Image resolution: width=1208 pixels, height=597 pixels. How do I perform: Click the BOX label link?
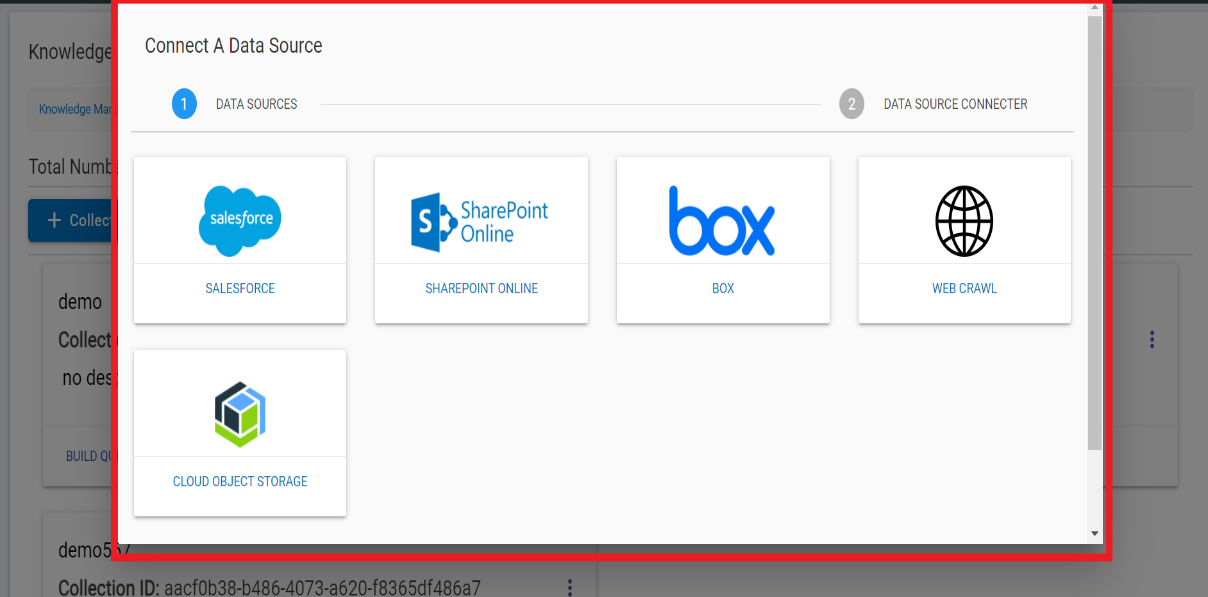coord(723,288)
